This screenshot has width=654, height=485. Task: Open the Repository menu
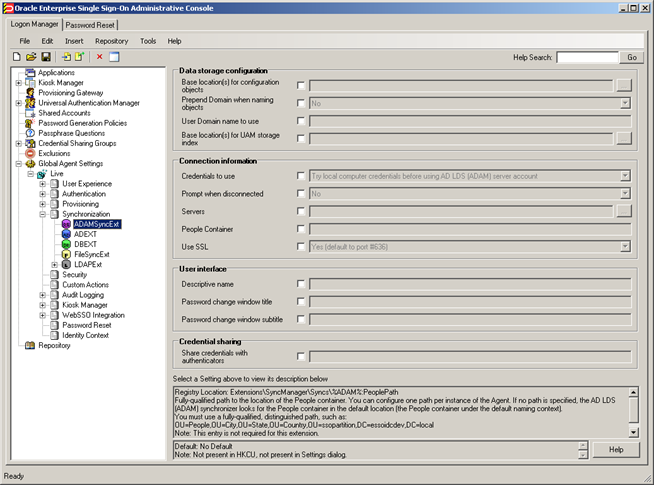coord(111,41)
